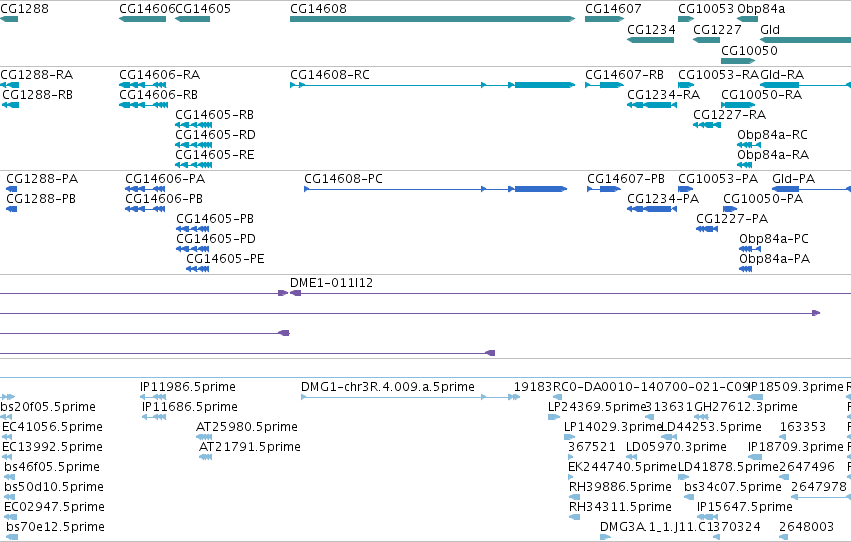Screen dimensions: 851x542
Task: Click the LD05970.3prime EST label
Action: pos(676,448)
